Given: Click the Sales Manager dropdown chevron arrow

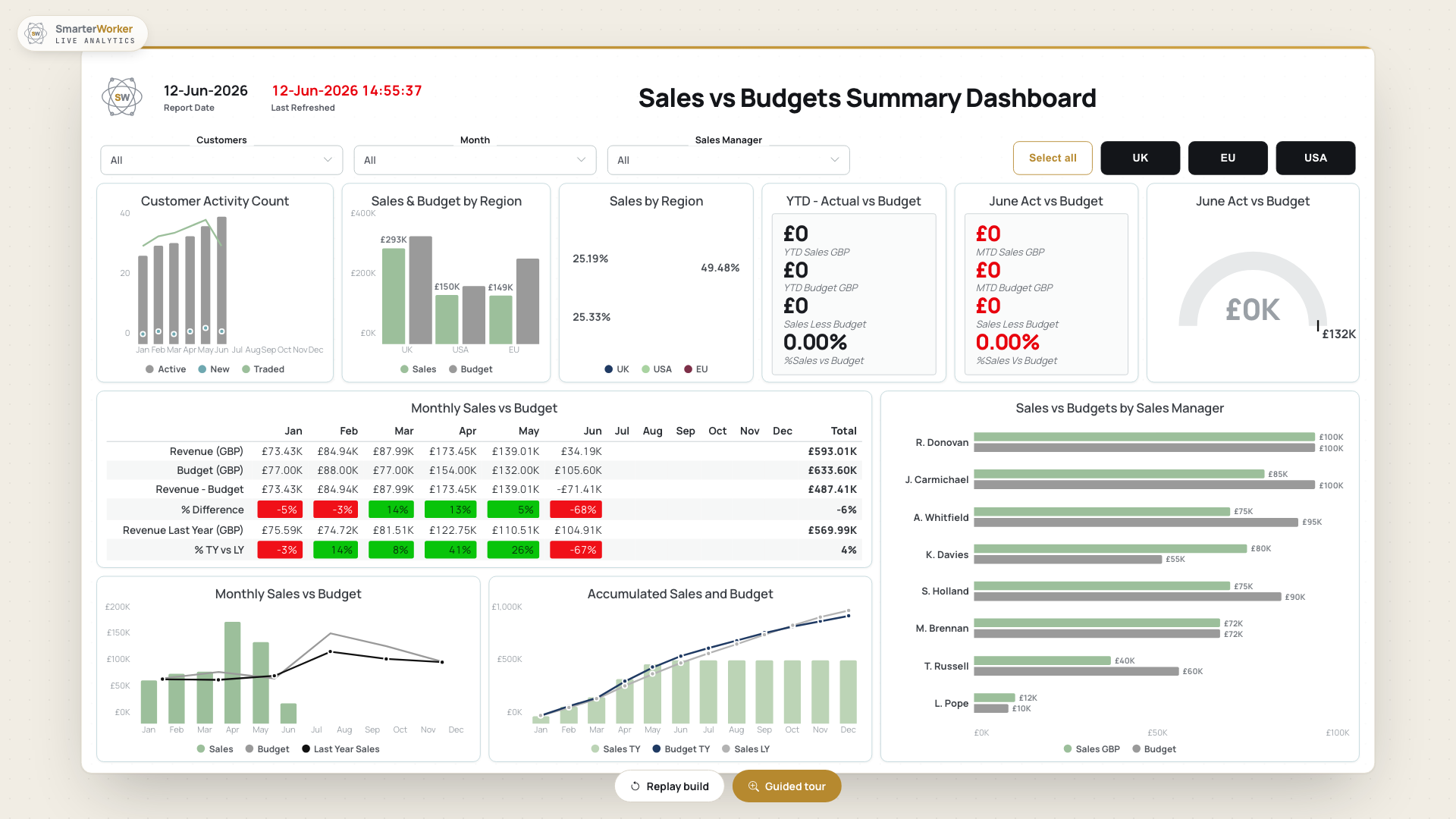Looking at the screenshot, I should click(834, 160).
